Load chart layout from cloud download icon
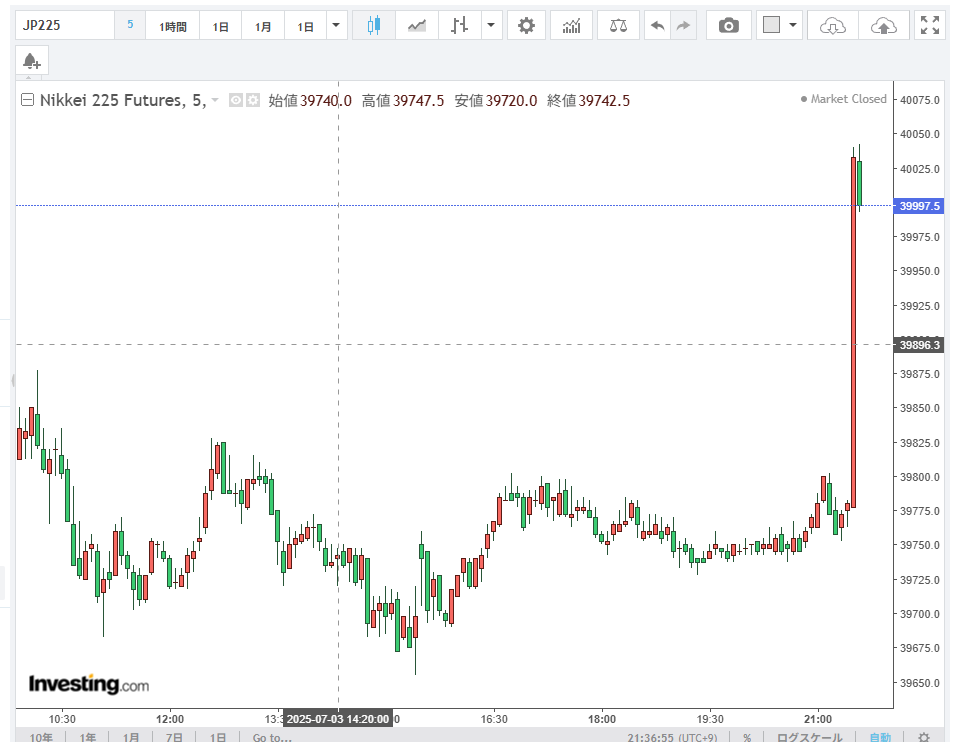The image size is (957, 742). pos(832,26)
